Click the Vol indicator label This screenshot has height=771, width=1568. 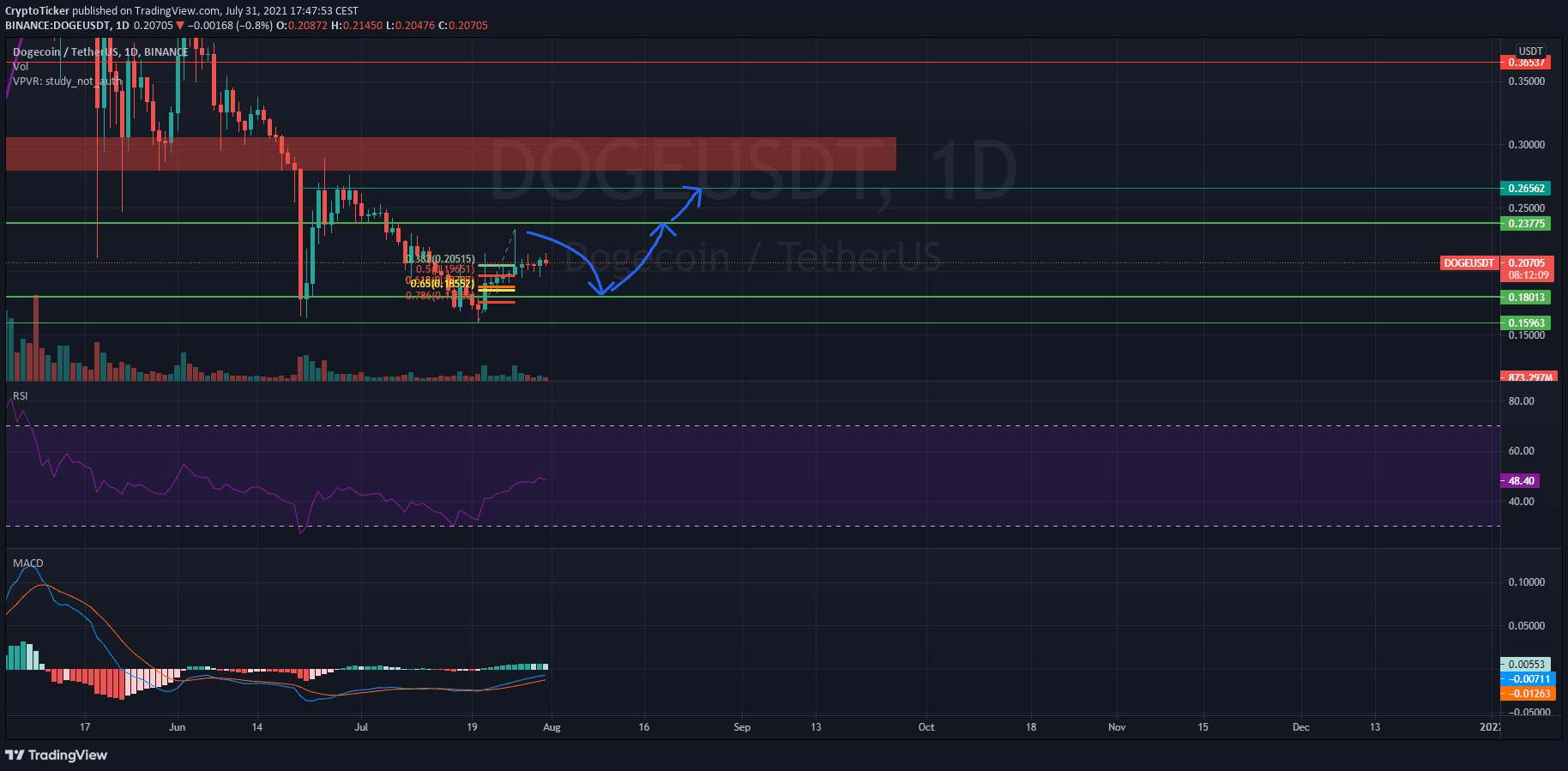point(21,67)
